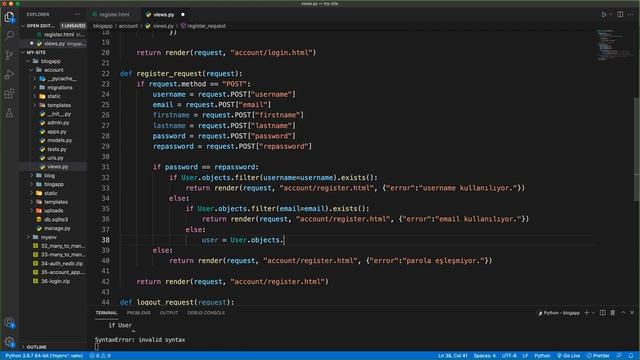The width and height of the screenshot is (640, 360).
Task: Select 36-login.zip in explorer
Action: click(x=55, y=281)
